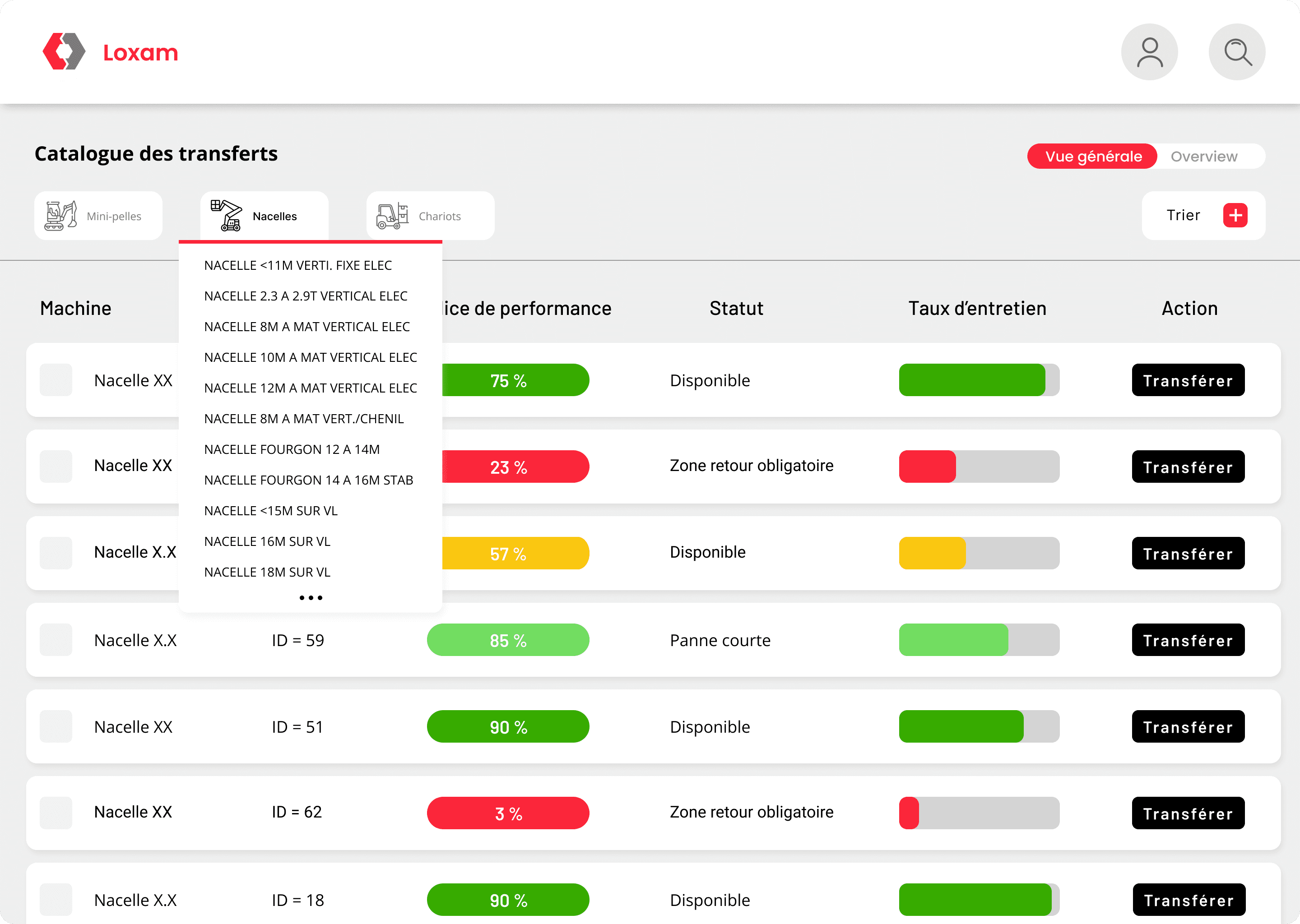Switch to the Overview view toggle
Viewport: 1300px width, 924px height.
click(x=1204, y=157)
